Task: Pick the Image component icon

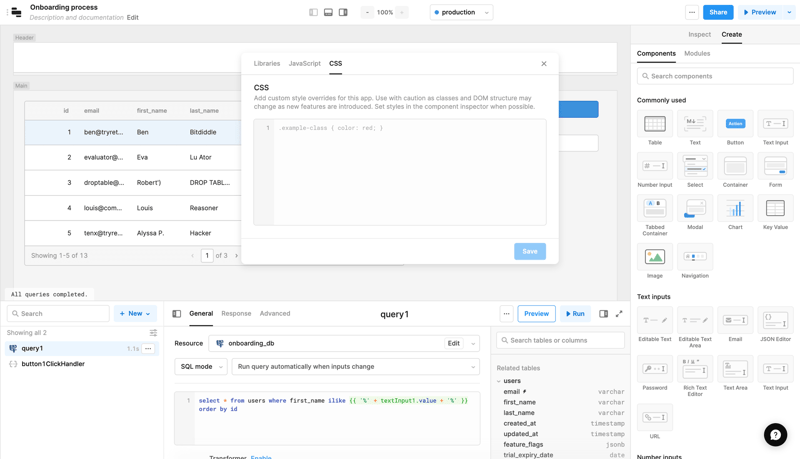Action: coord(655,257)
